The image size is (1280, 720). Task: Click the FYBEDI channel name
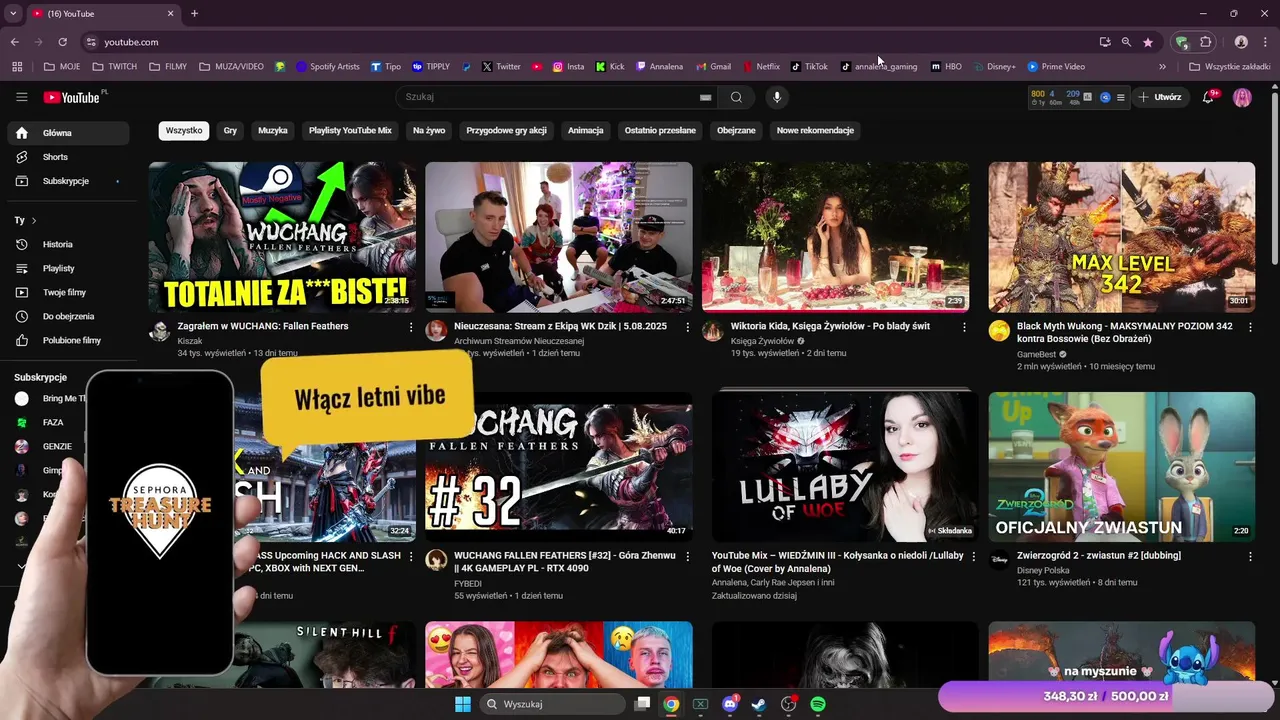[x=468, y=583]
